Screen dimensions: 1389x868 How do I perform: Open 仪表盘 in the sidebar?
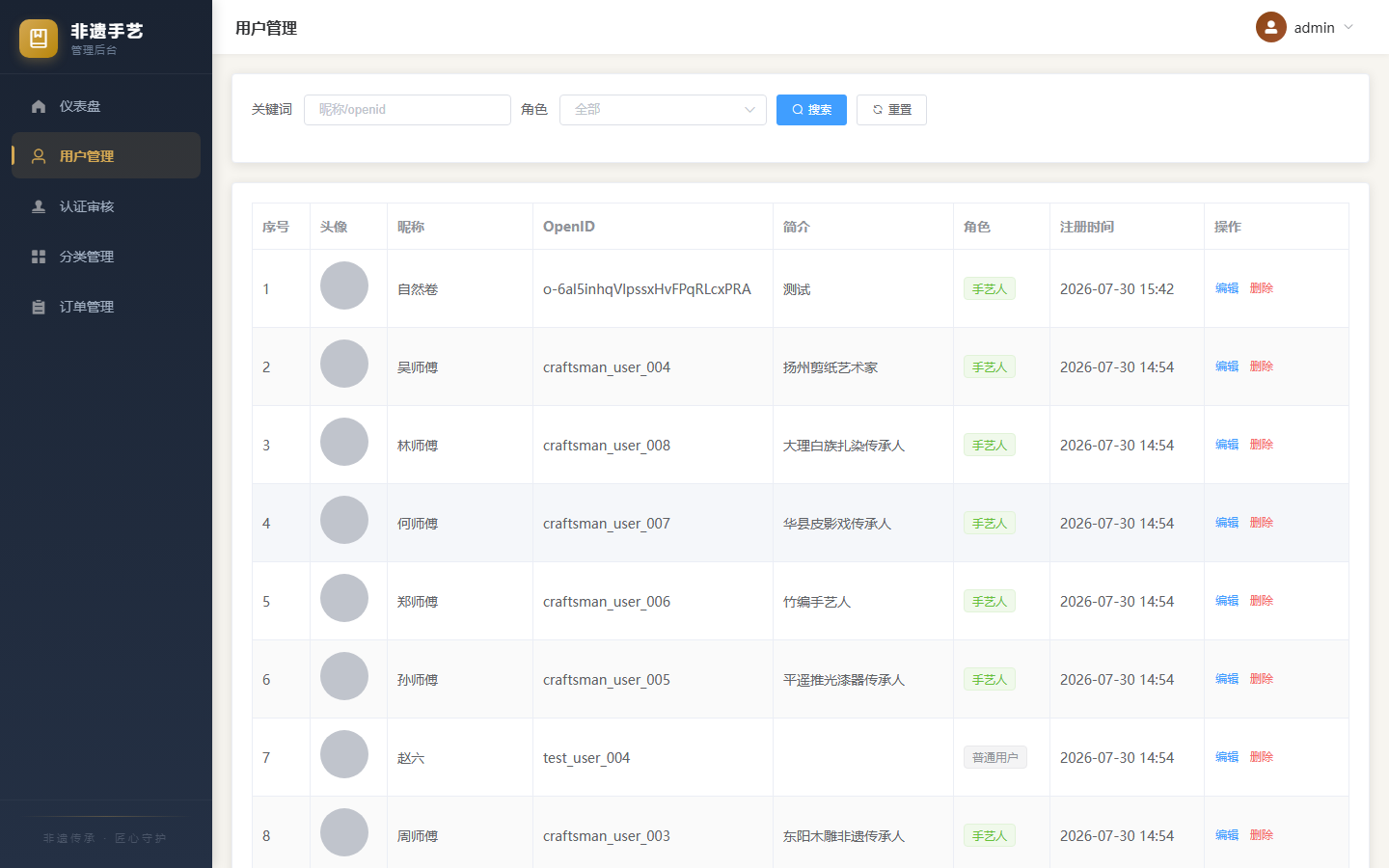click(106, 106)
